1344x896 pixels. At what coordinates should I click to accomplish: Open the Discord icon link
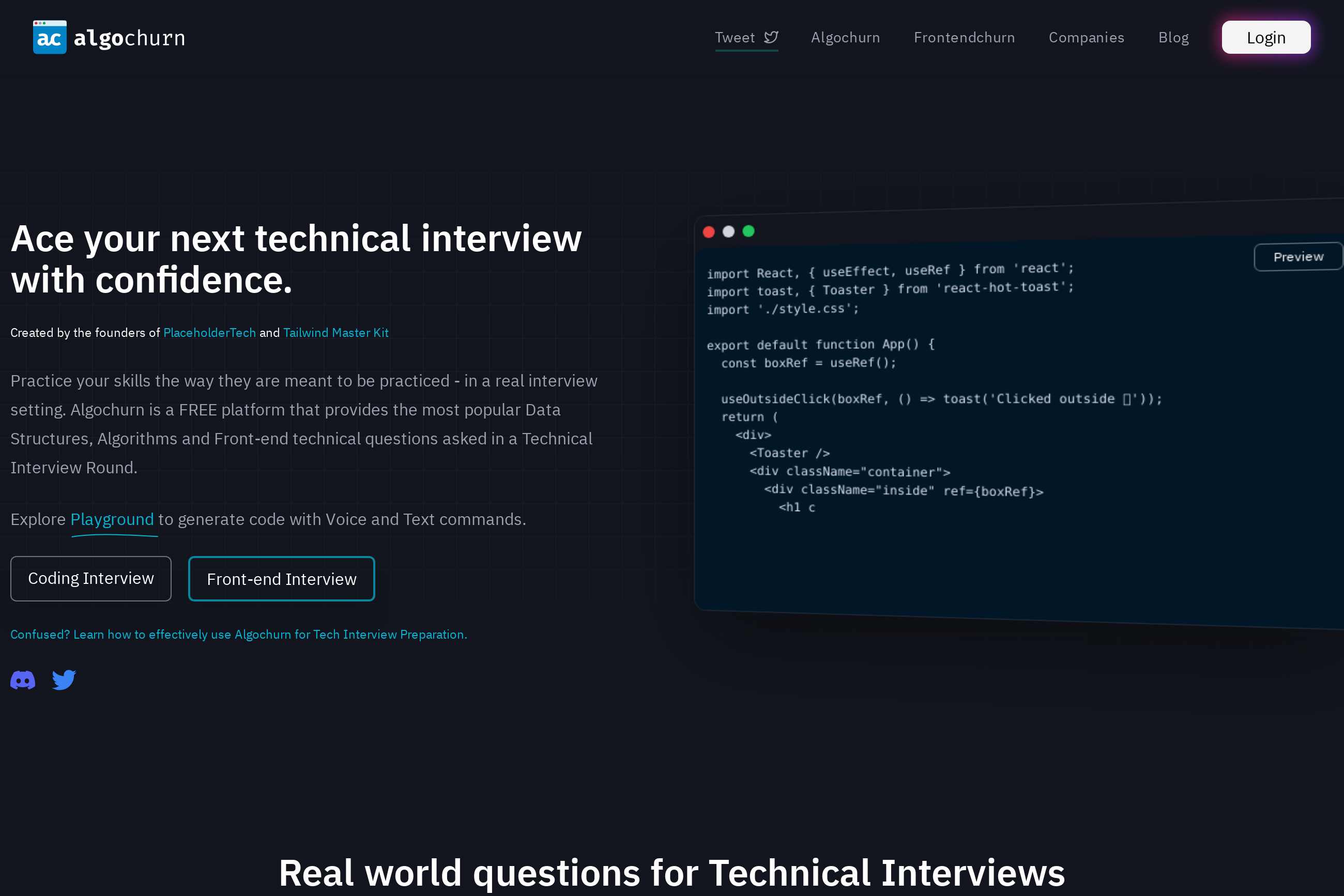tap(23, 680)
